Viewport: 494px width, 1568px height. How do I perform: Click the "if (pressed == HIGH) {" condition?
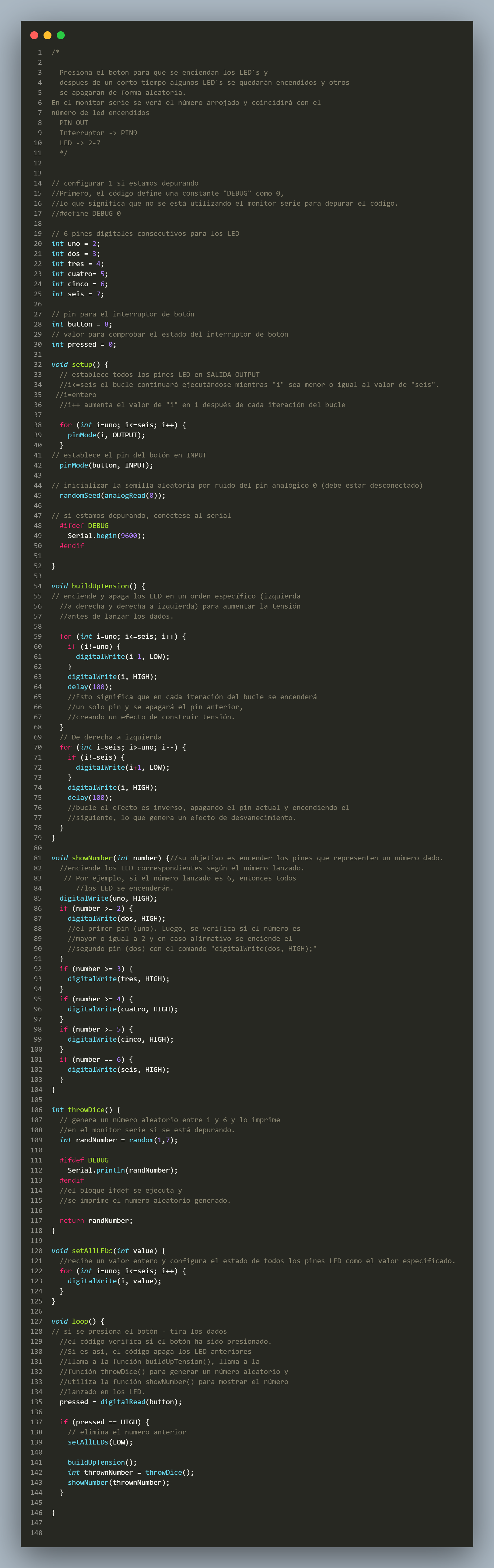[x=104, y=1422]
